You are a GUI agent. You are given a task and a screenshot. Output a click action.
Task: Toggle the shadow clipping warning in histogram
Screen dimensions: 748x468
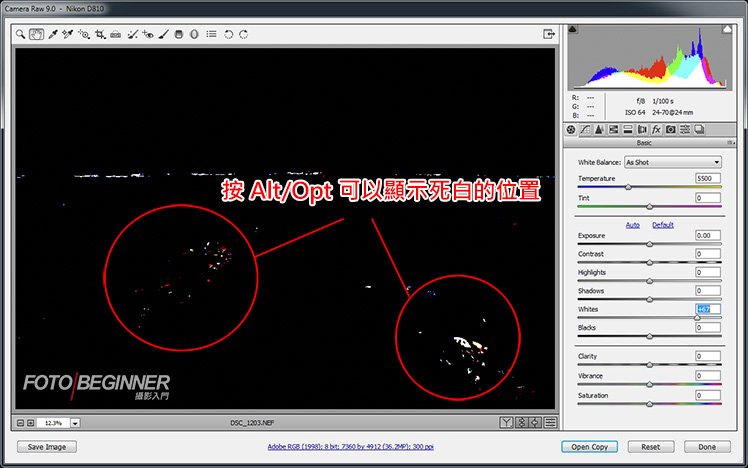573,30
